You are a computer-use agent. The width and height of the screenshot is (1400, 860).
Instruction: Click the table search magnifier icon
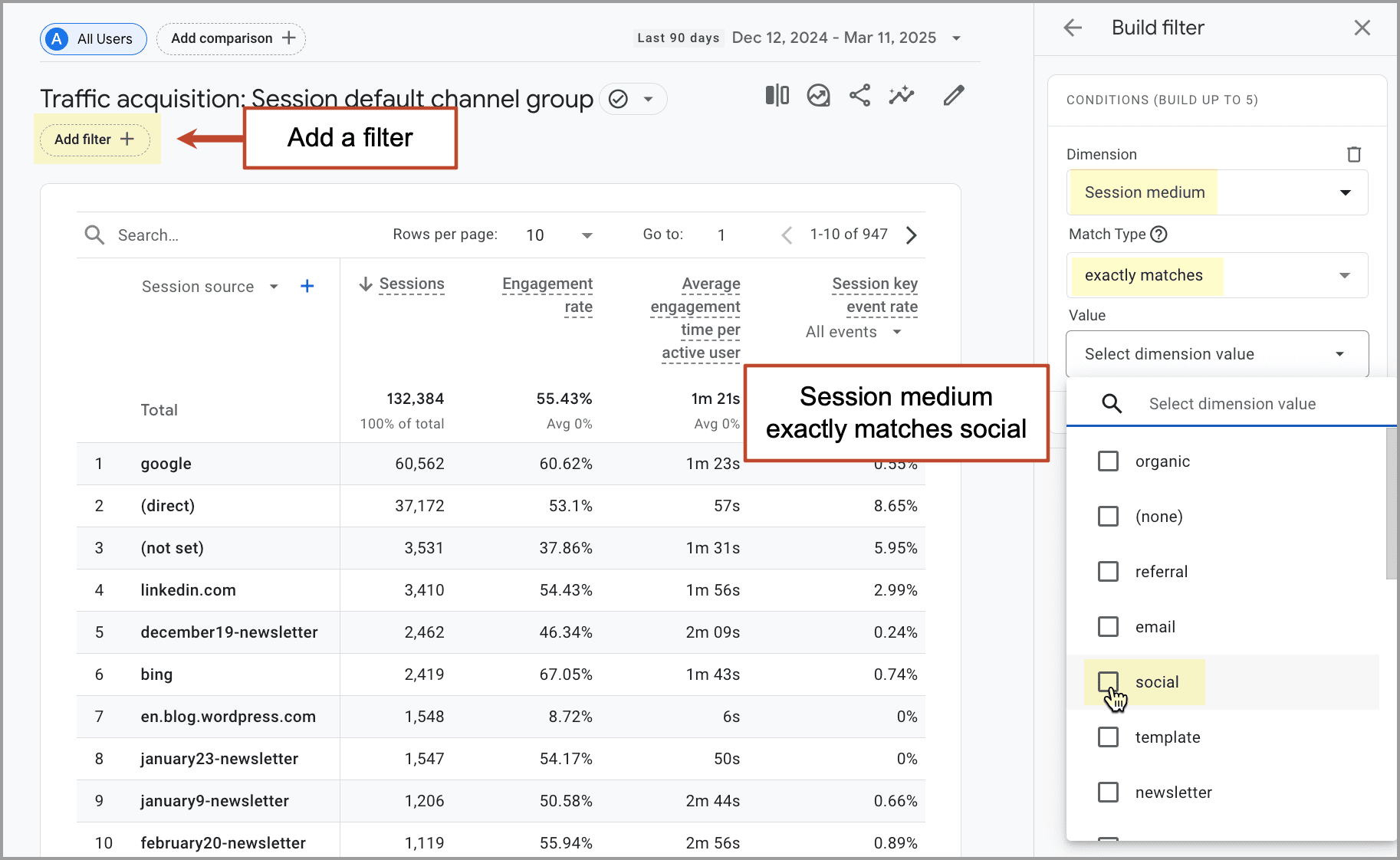[94, 235]
